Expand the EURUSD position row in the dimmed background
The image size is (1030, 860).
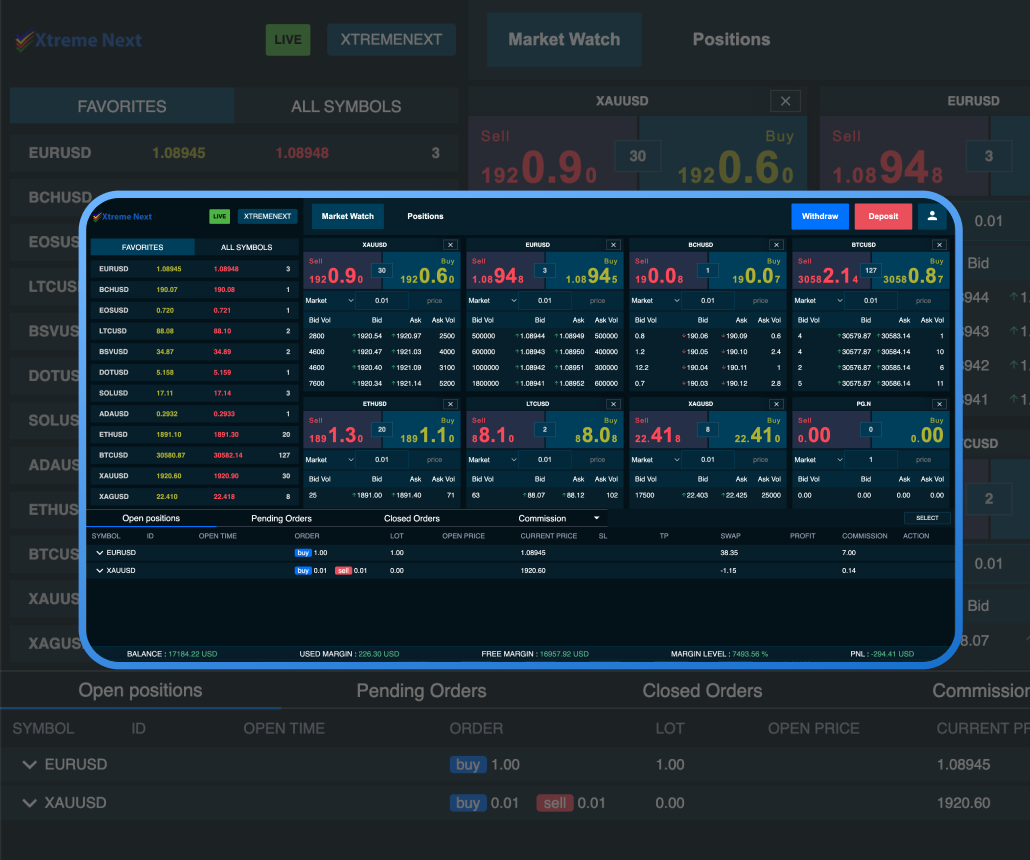[30, 765]
